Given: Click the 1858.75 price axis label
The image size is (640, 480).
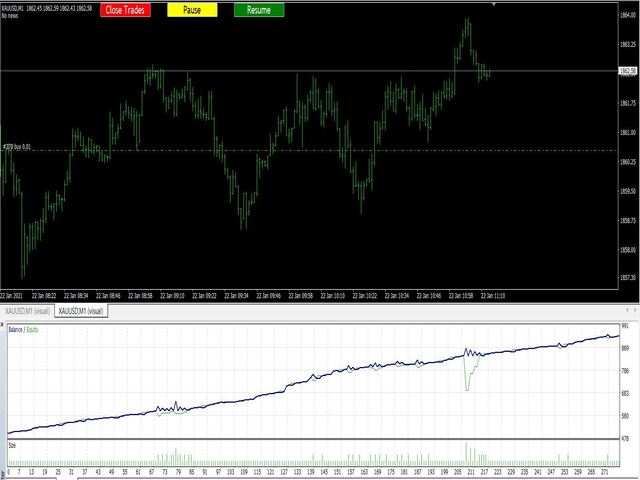Looking at the screenshot, I should pyautogui.click(x=628, y=221).
